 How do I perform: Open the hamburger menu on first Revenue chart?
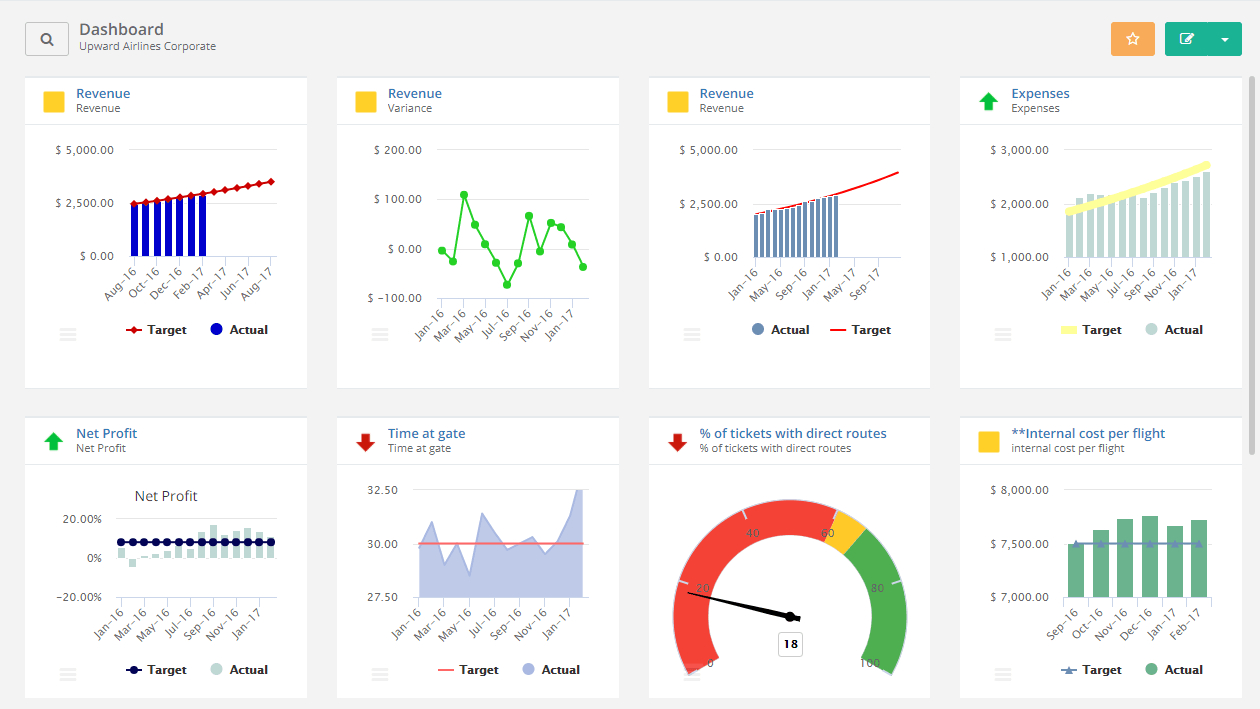click(x=68, y=334)
